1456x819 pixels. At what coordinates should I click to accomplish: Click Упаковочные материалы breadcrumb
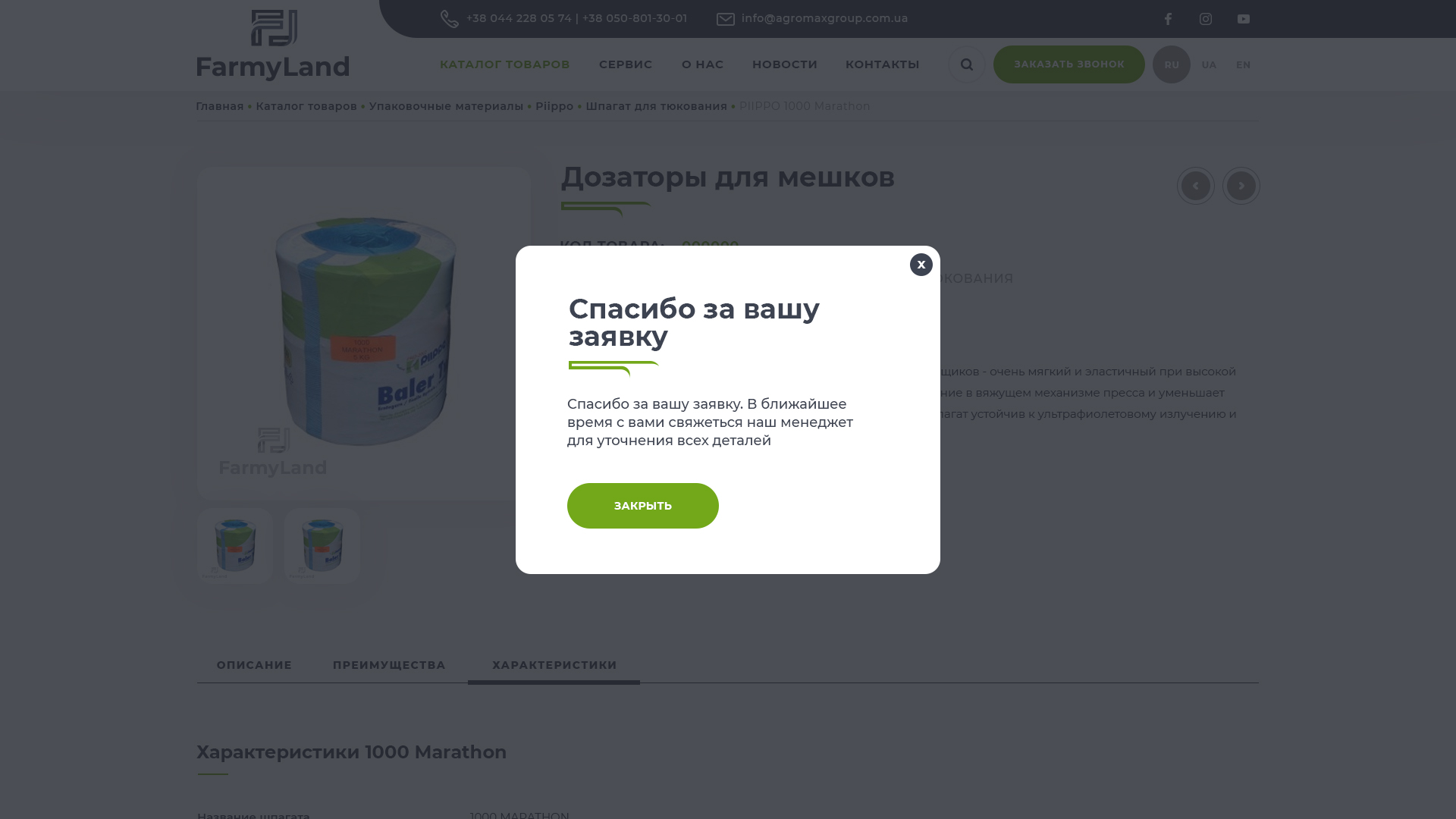pos(446,106)
